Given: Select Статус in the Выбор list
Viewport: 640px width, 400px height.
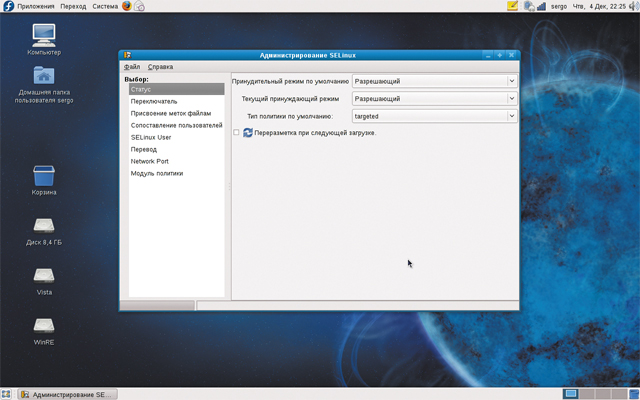Looking at the screenshot, I should [x=176, y=89].
